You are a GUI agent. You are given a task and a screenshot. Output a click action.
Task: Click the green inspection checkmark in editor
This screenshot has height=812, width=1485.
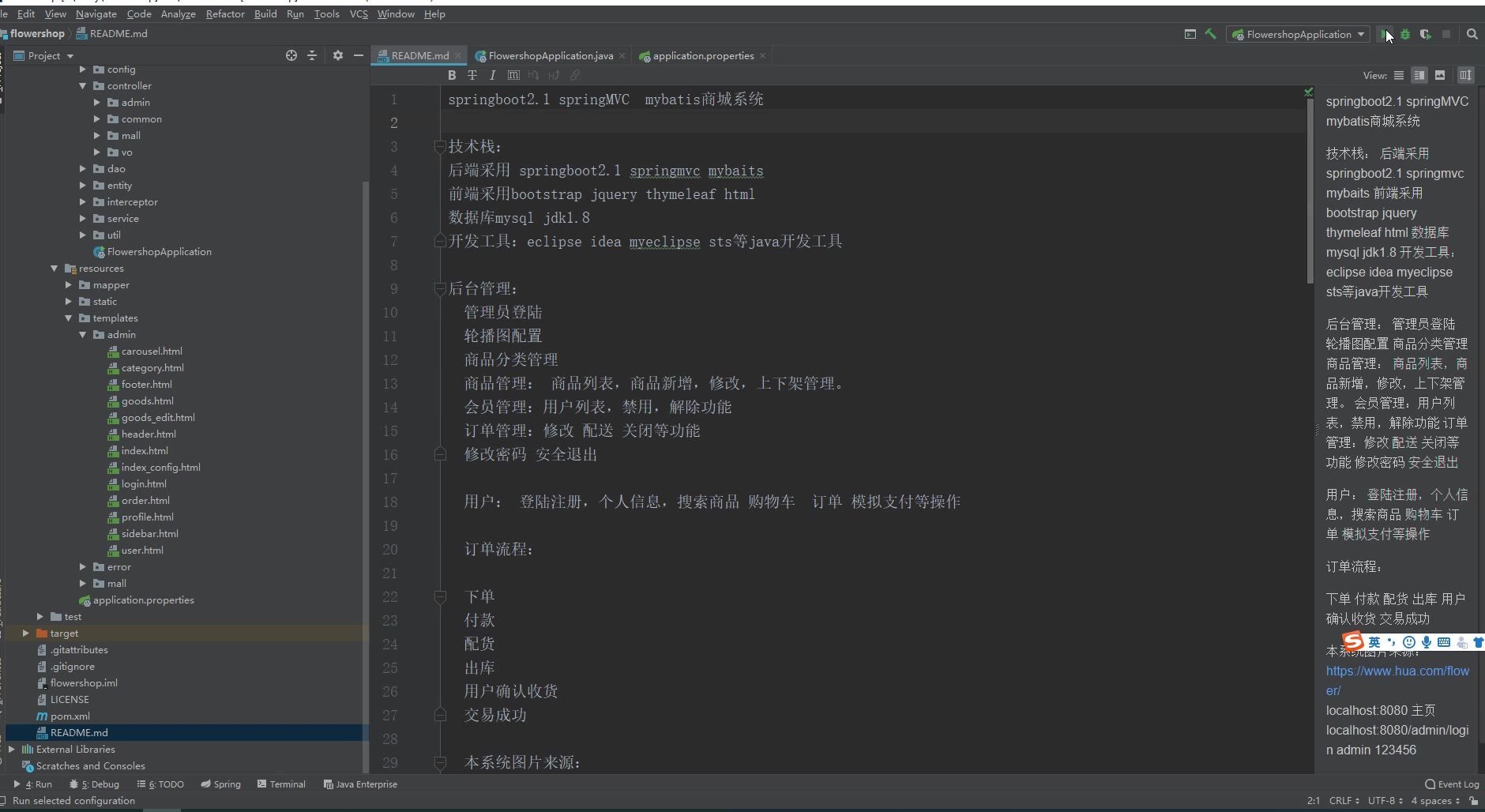pos(1309,92)
